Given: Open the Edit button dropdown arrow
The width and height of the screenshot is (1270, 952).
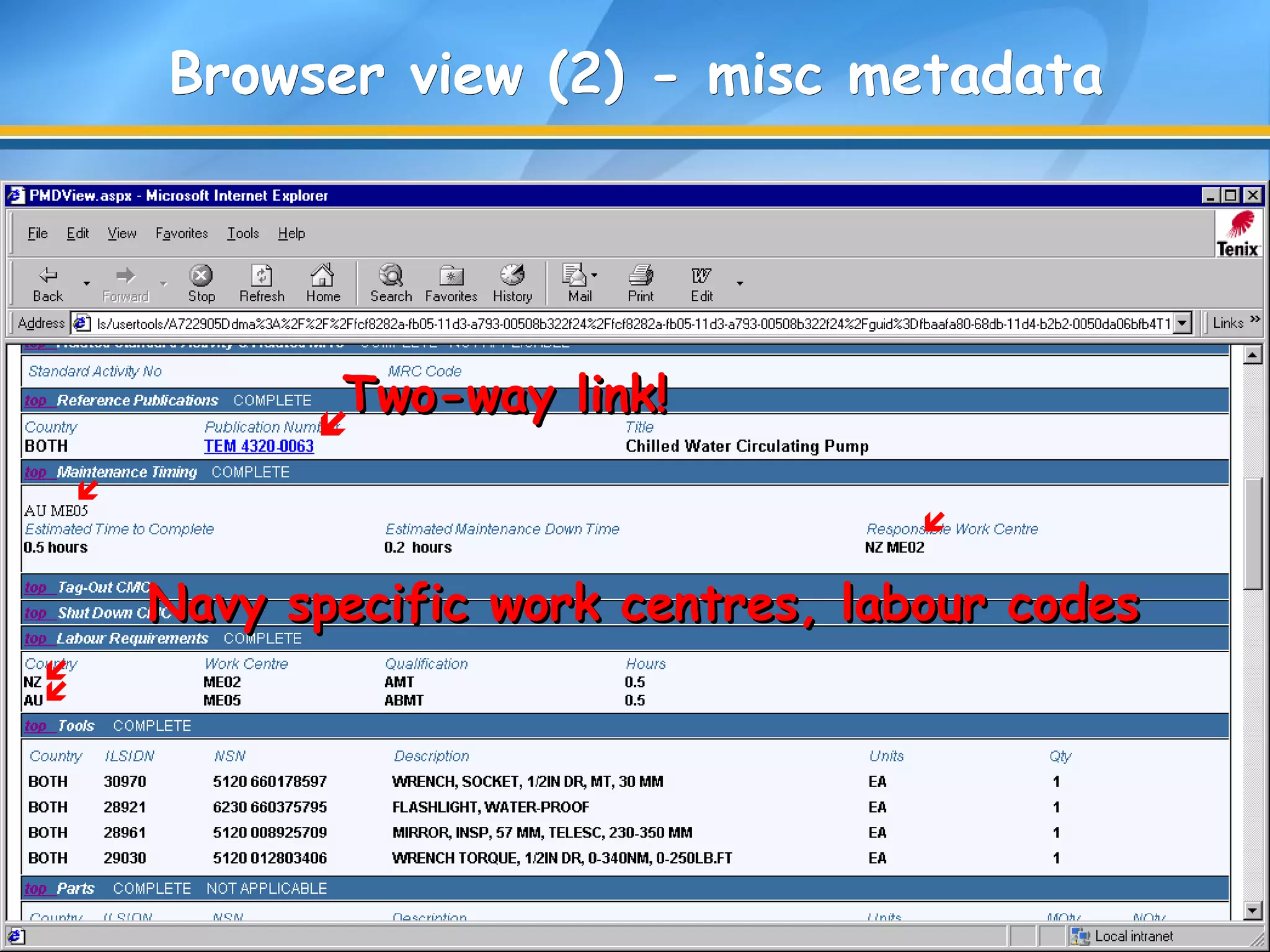Looking at the screenshot, I should tap(740, 283).
